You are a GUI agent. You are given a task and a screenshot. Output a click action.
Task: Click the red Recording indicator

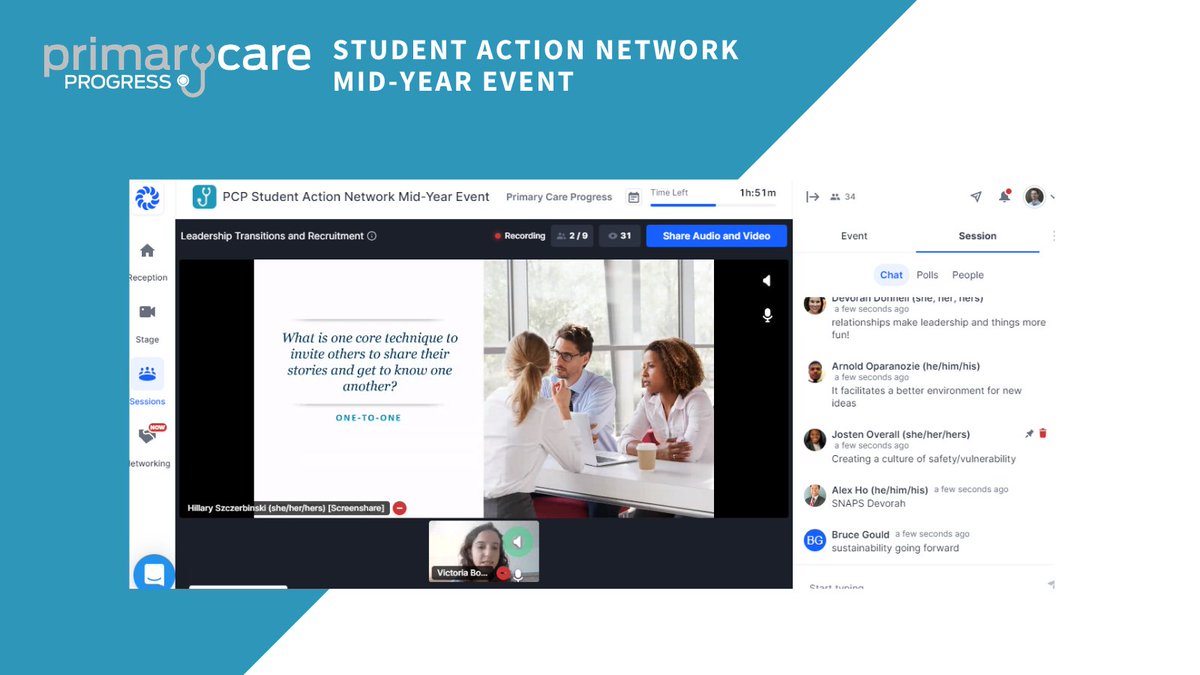pos(518,236)
